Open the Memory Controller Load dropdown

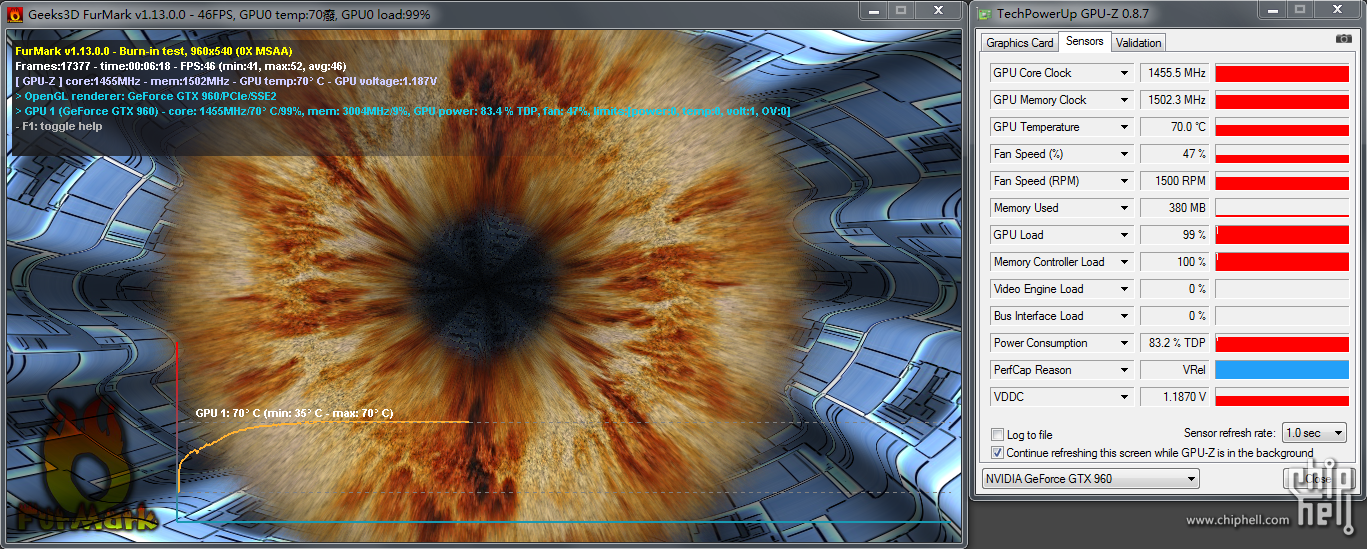1125,262
